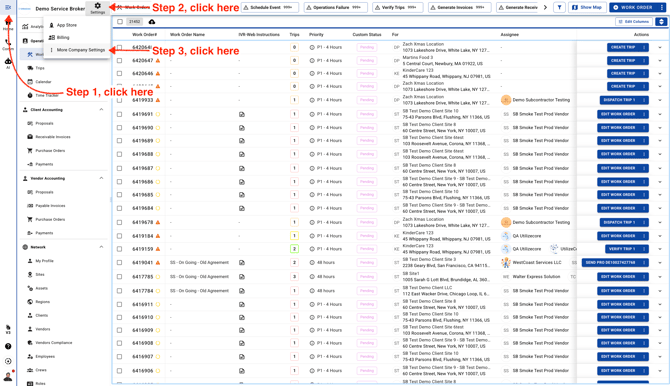The height and width of the screenshot is (386, 670).
Task: Click the Demo Subcontractor Testing avatar for 6419933
Action: (506, 100)
